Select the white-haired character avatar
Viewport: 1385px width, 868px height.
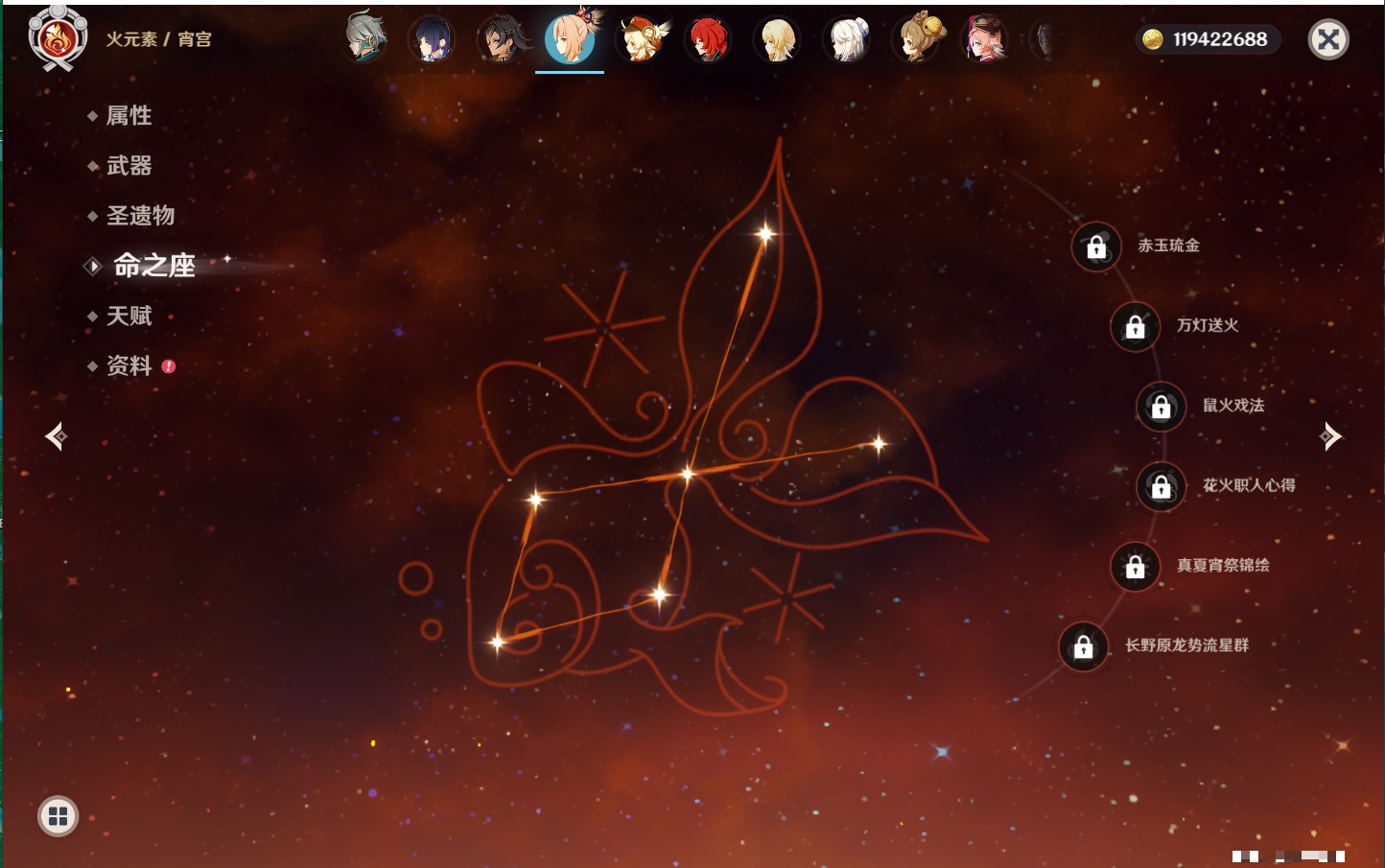848,39
